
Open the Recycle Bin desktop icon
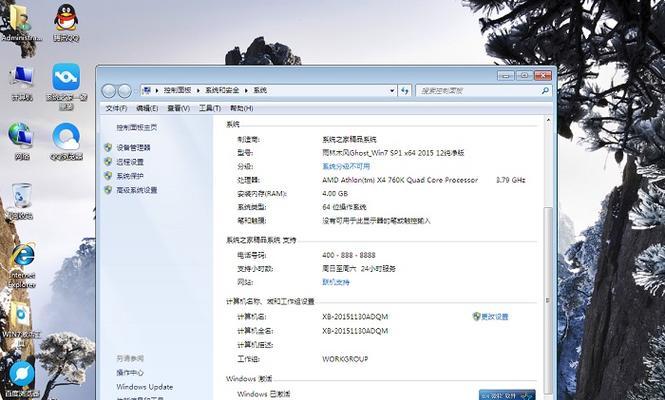21,201
